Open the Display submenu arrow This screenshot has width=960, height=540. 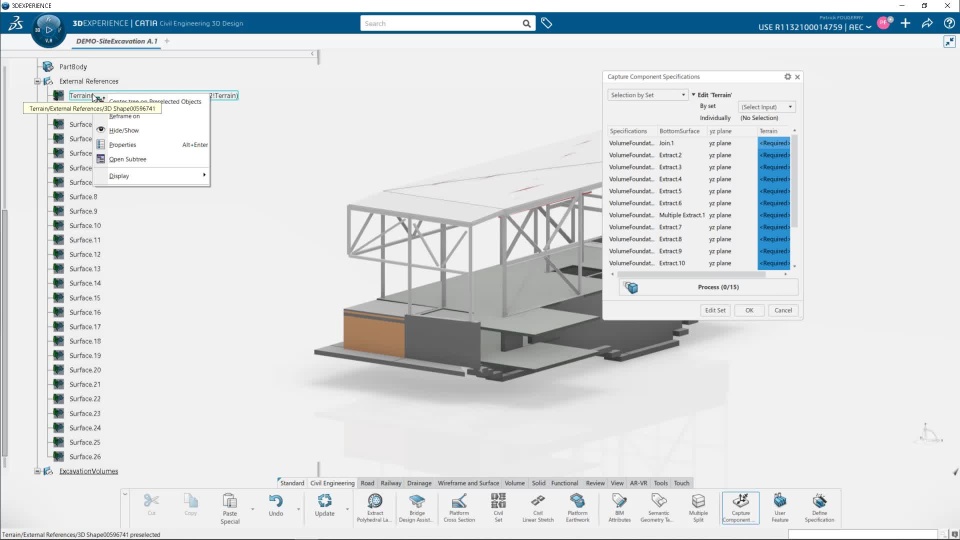[x=204, y=175]
